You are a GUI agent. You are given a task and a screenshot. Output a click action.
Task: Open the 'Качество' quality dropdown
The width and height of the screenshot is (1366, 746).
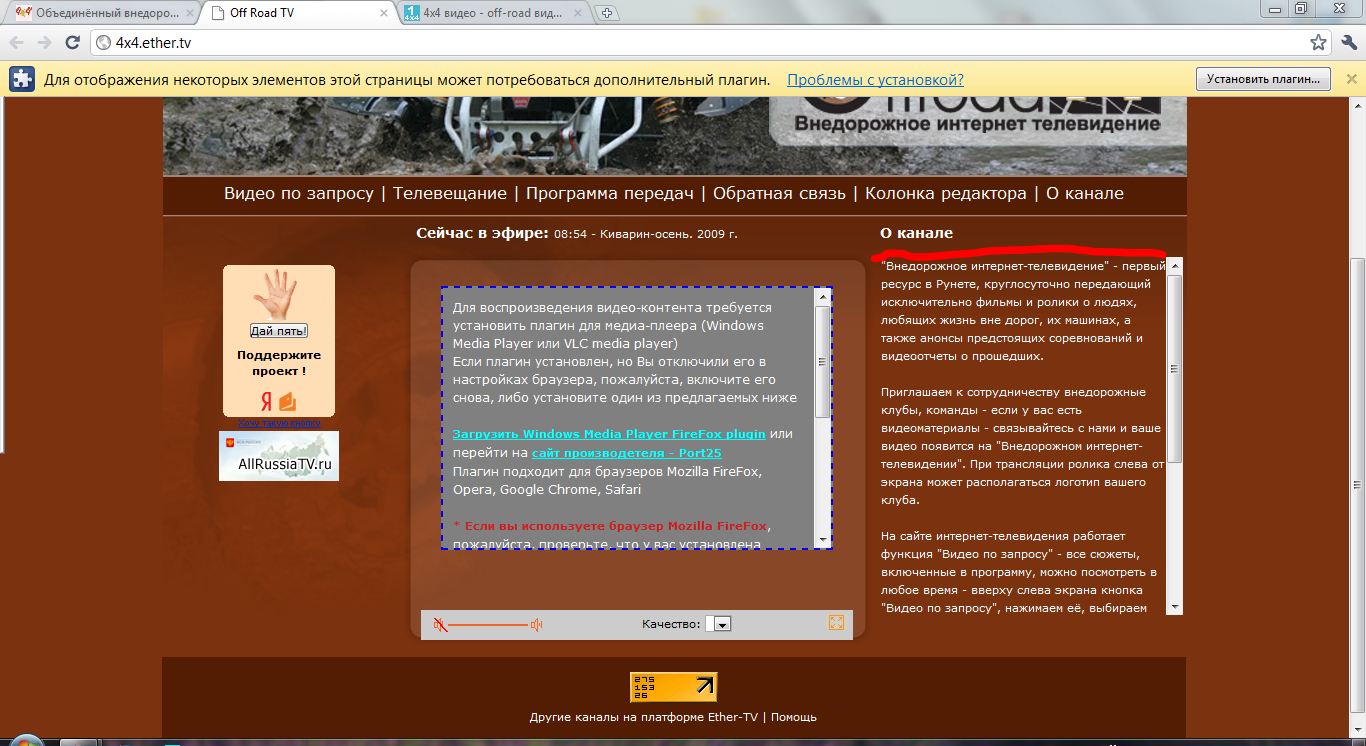tap(719, 624)
